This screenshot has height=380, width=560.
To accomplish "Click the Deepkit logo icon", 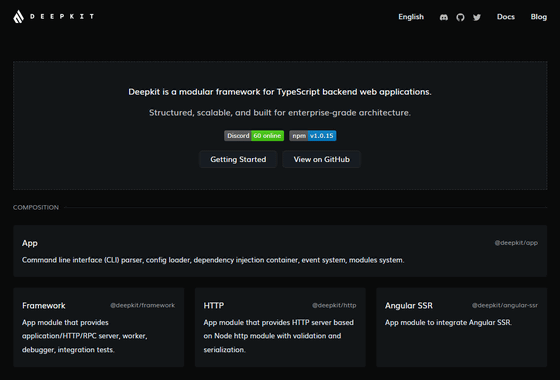I will tap(19, 16).
